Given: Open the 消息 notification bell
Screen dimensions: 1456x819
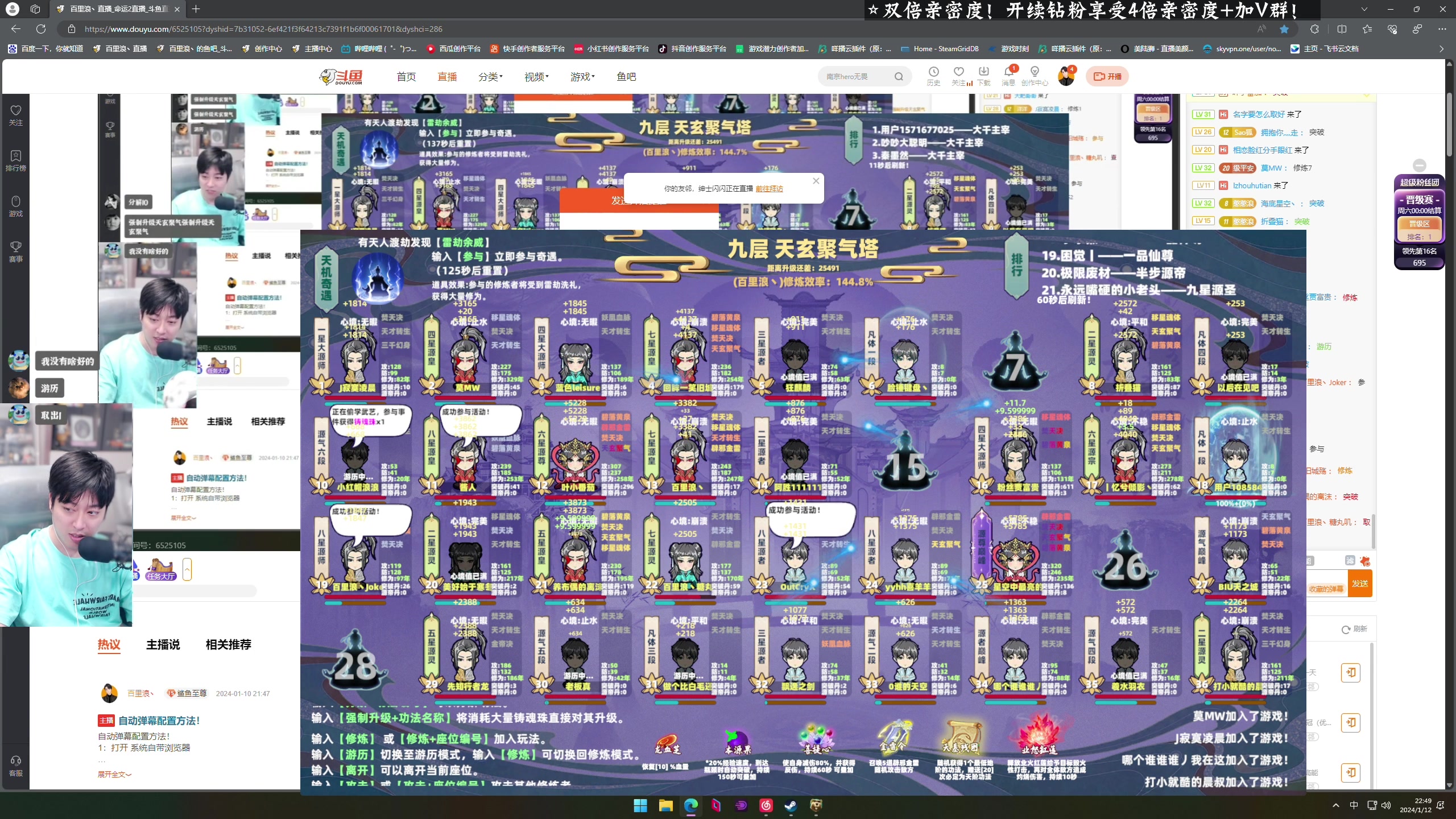Looking at the screenshot, I should (1009, 72).
